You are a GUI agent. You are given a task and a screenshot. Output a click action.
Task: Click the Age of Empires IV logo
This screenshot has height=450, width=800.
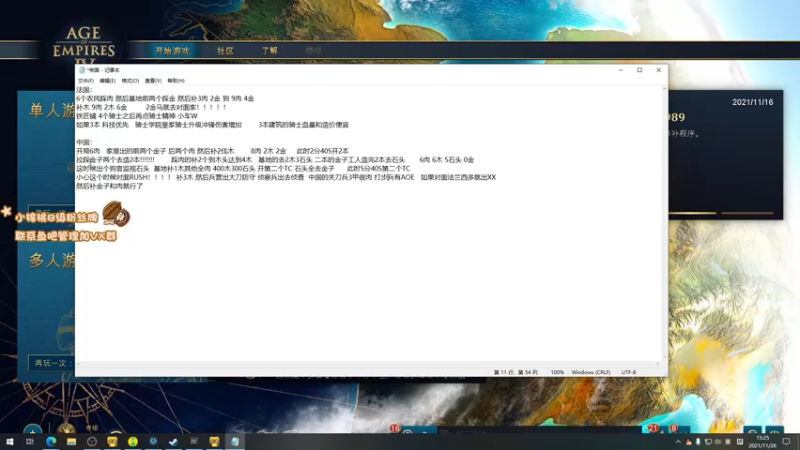click(84, 45)
